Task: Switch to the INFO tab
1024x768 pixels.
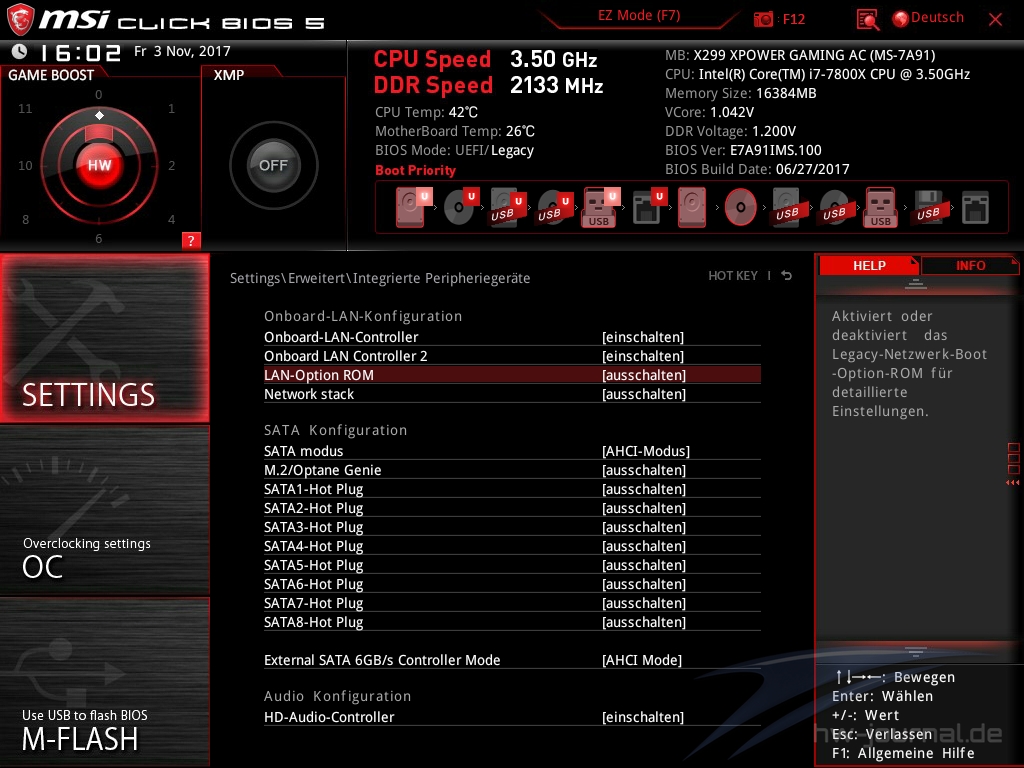Action: click(970, 265)
